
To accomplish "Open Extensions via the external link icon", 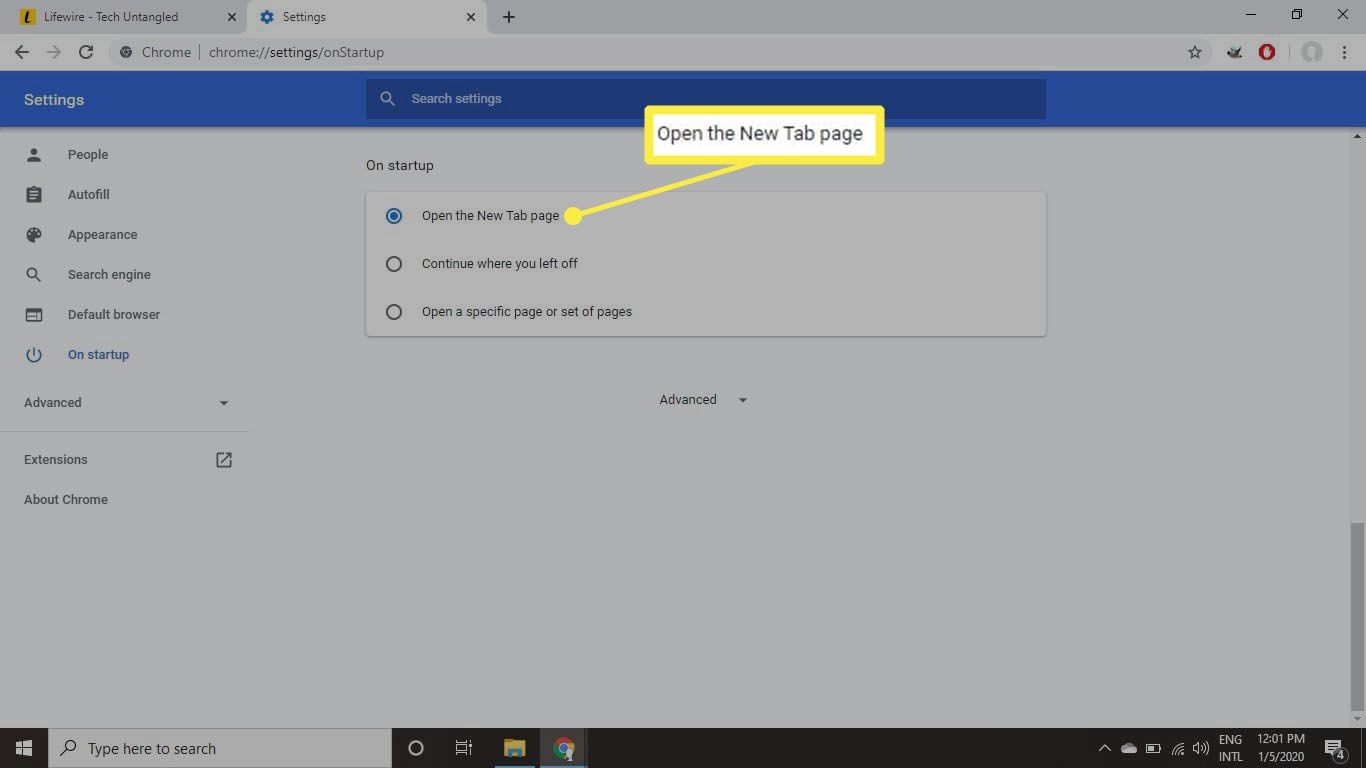I will 224,460.
